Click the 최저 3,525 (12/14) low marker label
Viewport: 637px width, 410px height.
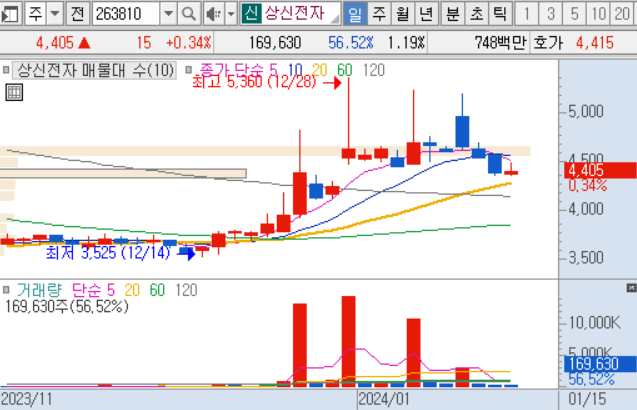(x=108, y=253)
